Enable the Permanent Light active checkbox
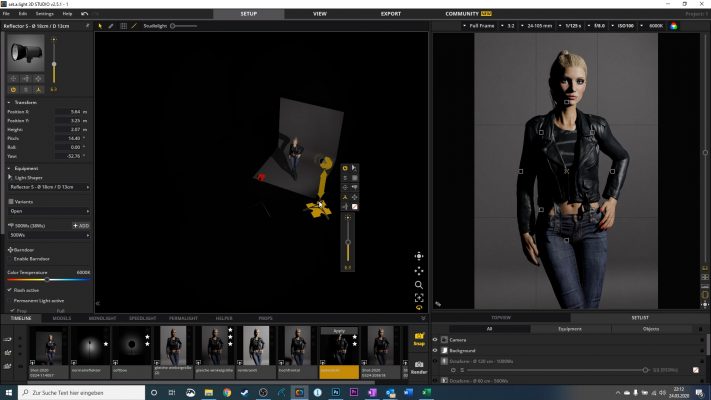This screenshot has height=400, width=711. [x=10, y=299]
